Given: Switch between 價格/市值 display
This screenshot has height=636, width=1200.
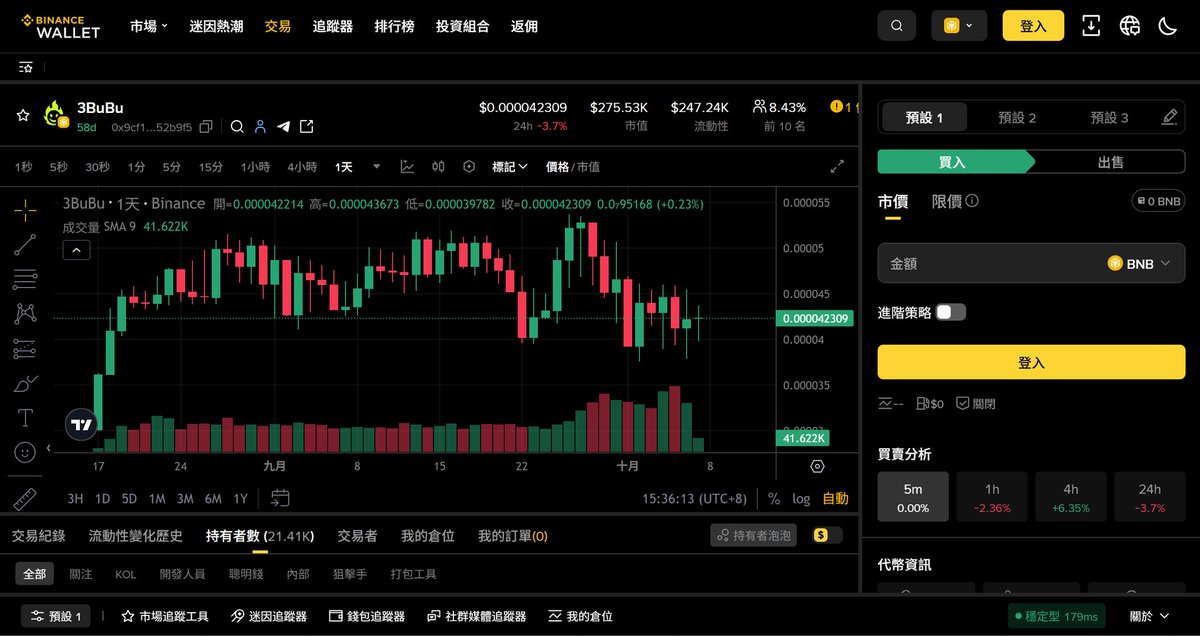Looking at the screenshot, I should tap(572, 167).
